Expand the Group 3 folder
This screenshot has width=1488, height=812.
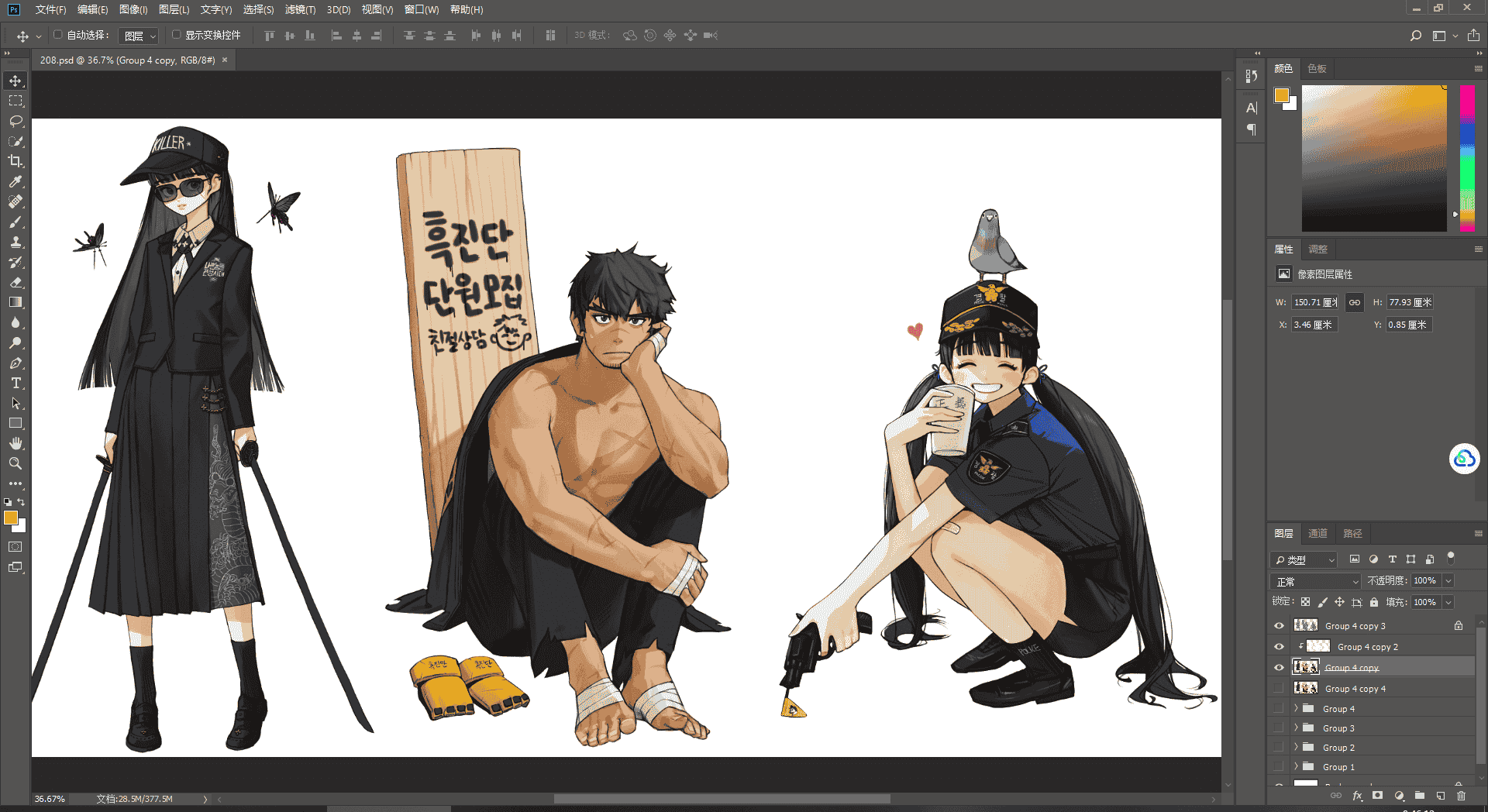pos(1296,728)
